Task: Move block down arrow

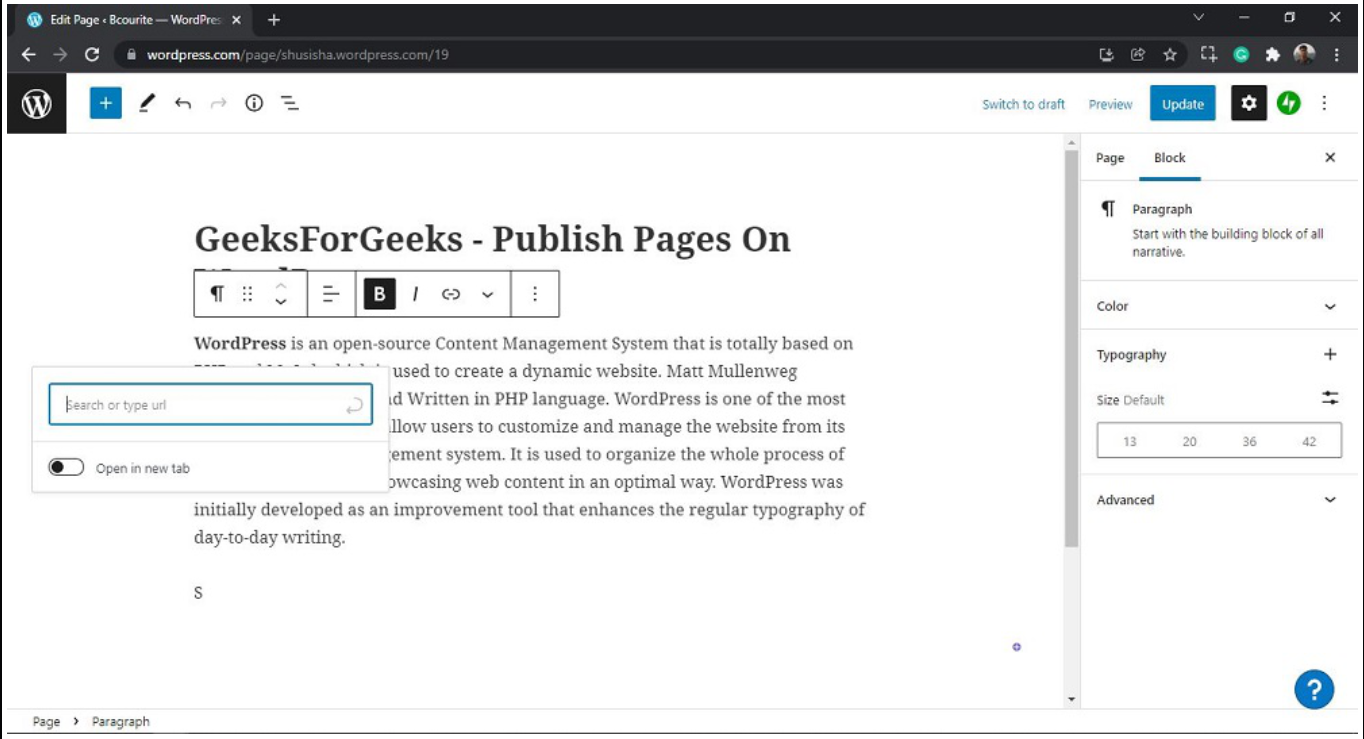Action: 281,302
